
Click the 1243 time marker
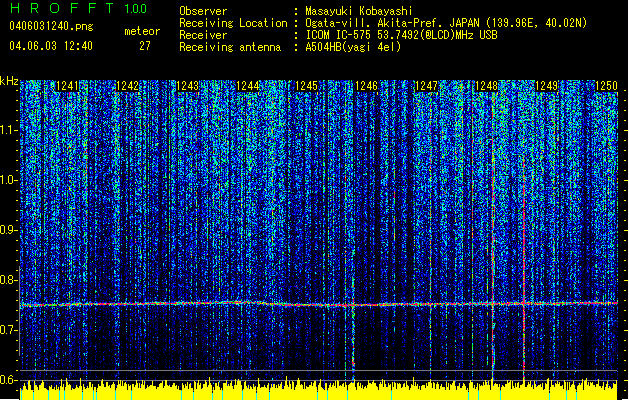click(187, 87)
